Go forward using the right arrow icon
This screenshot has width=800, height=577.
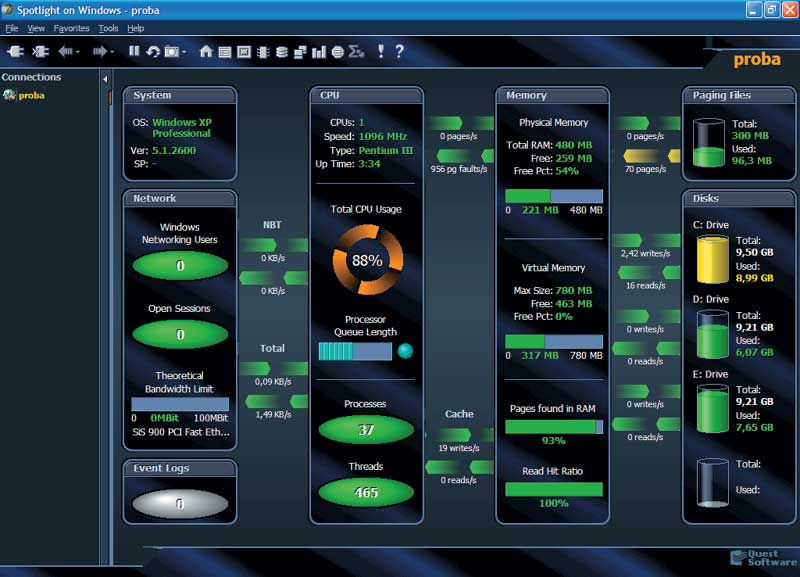click(99, 52)
